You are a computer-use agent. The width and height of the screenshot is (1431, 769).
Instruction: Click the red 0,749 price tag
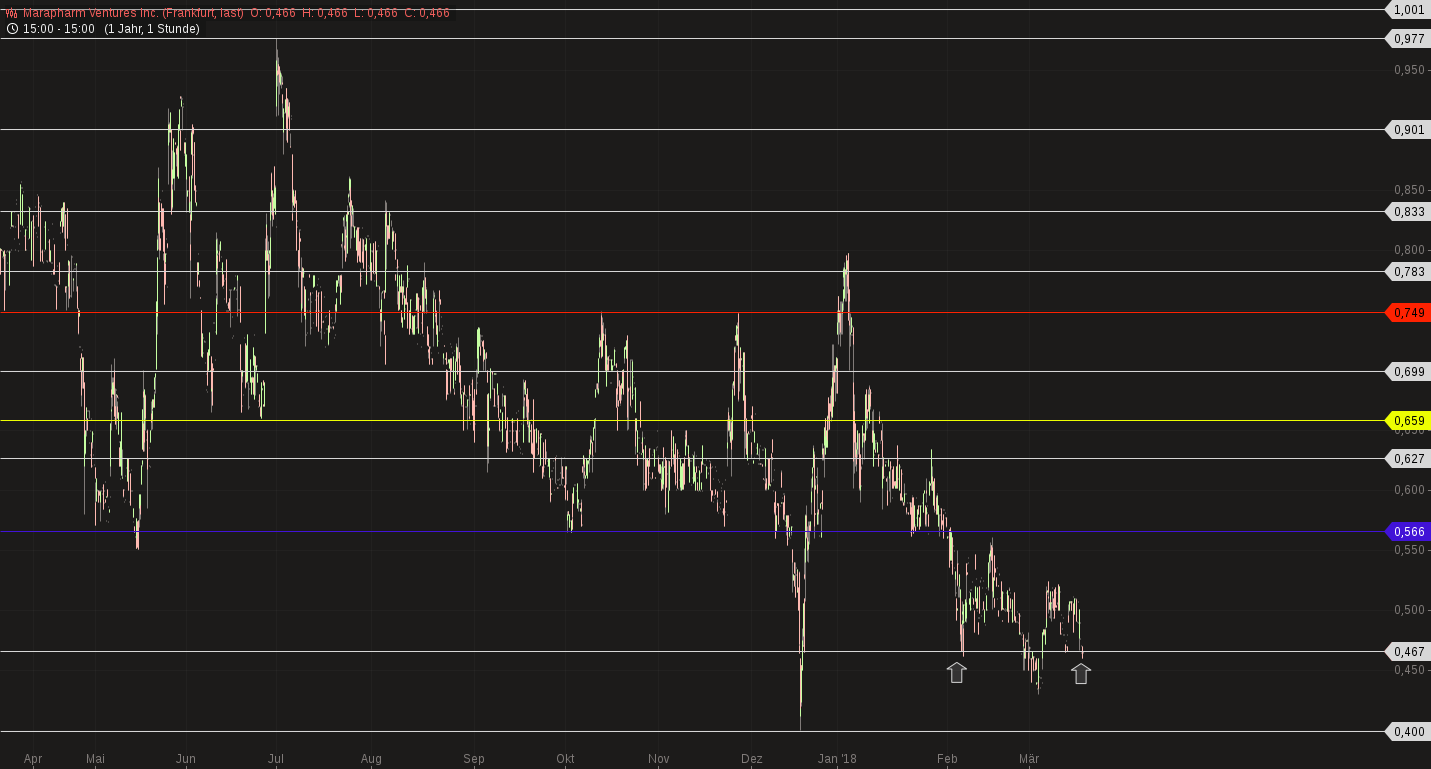1408,313
